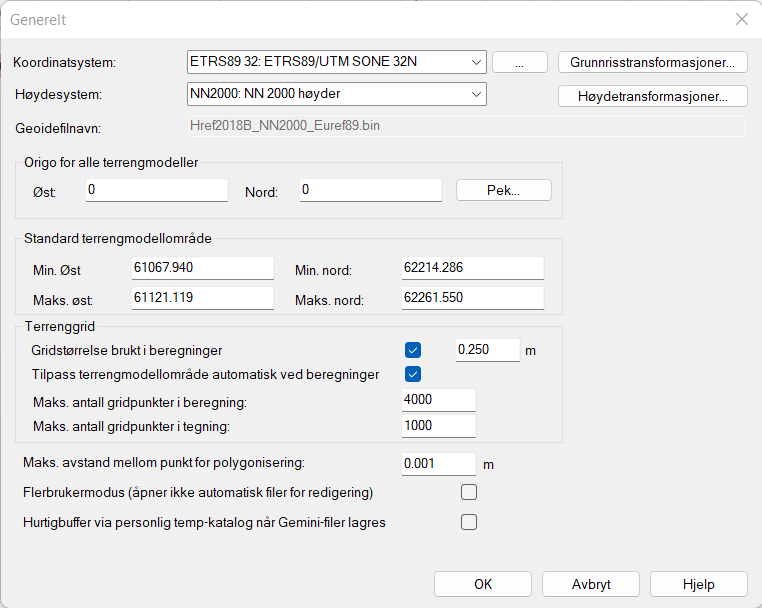Select the Min. Øst value field
762x608 pixels.
pyautogui.click(x=202, y=268)
